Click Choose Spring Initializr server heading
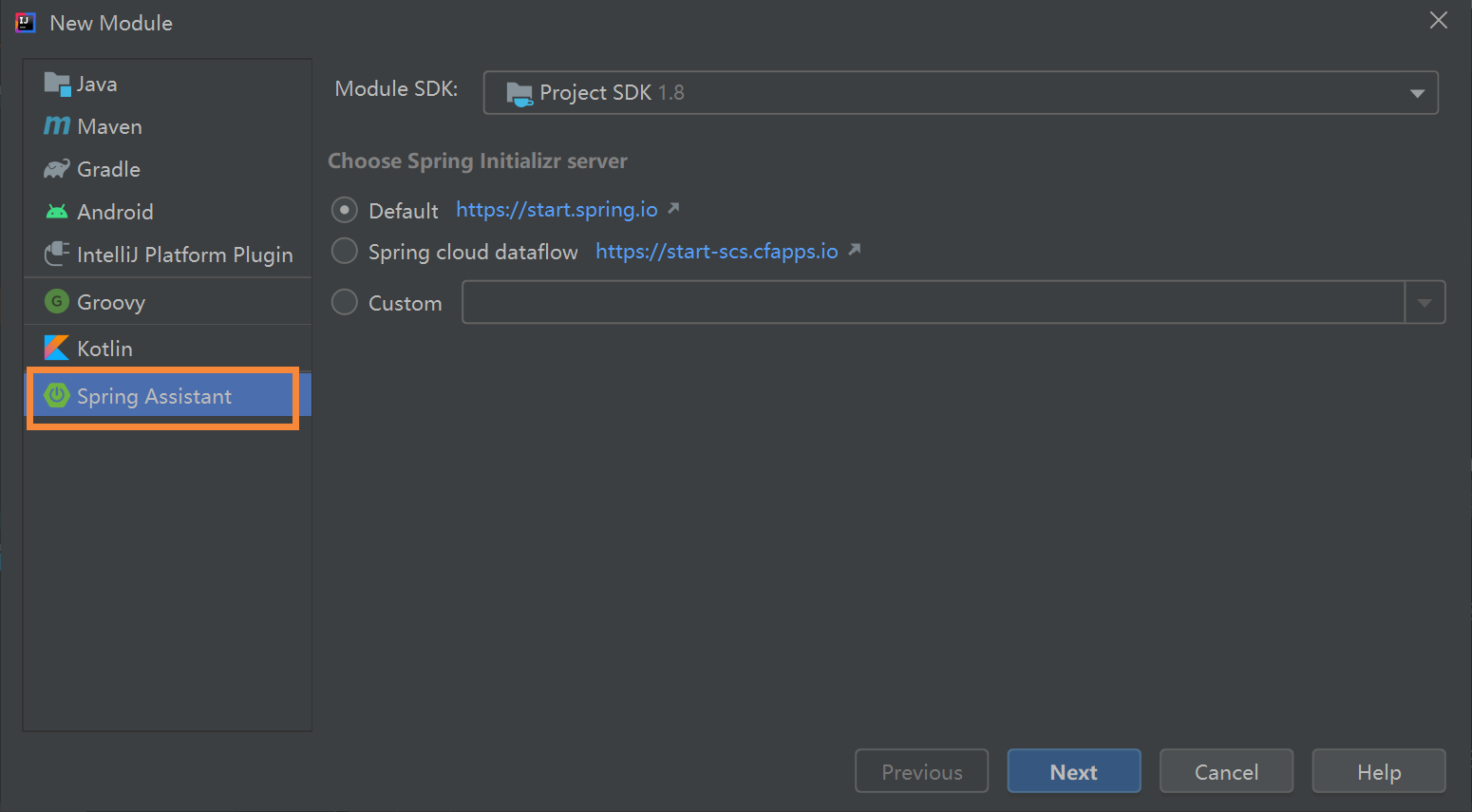Image resolution: width=1472 pixels, height=812 pixels. [x=478, y=161]
